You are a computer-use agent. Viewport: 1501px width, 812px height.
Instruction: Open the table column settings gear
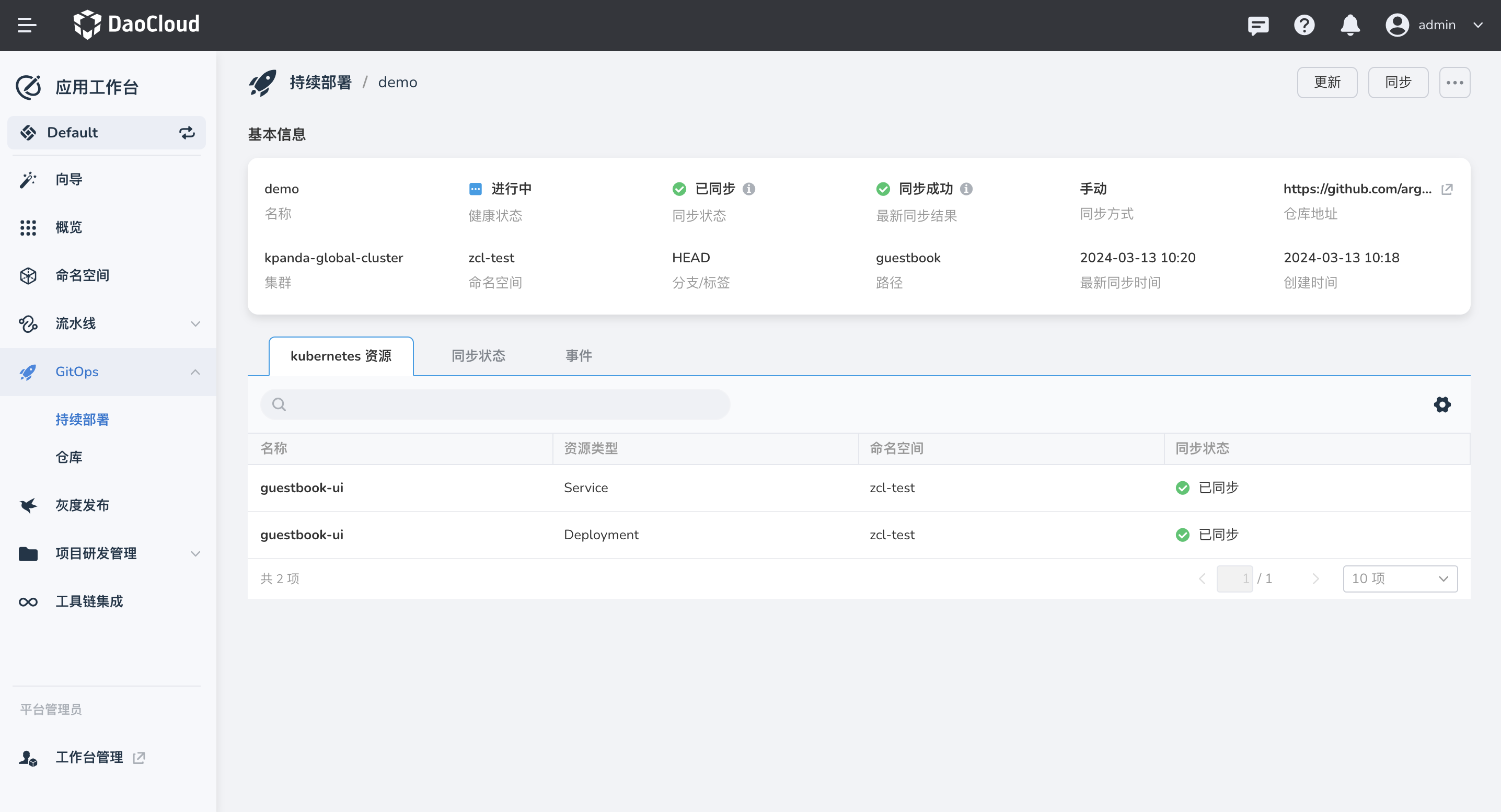click(x=1442, y=404)
